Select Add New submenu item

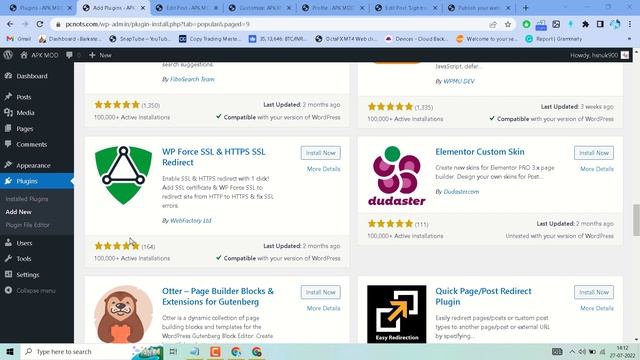point(18,212)
